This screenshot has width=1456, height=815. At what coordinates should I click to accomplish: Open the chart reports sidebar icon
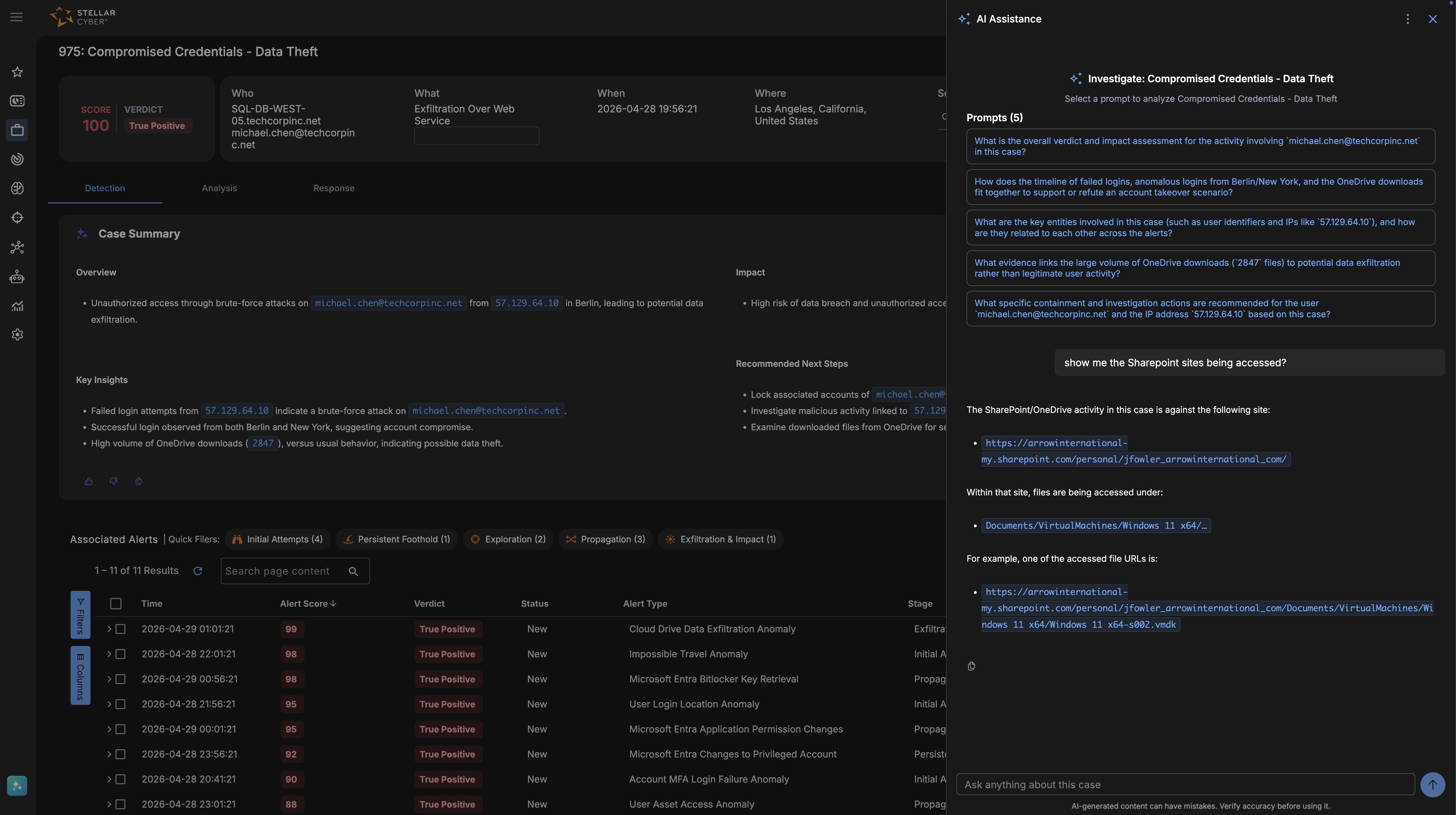point(18,306)
